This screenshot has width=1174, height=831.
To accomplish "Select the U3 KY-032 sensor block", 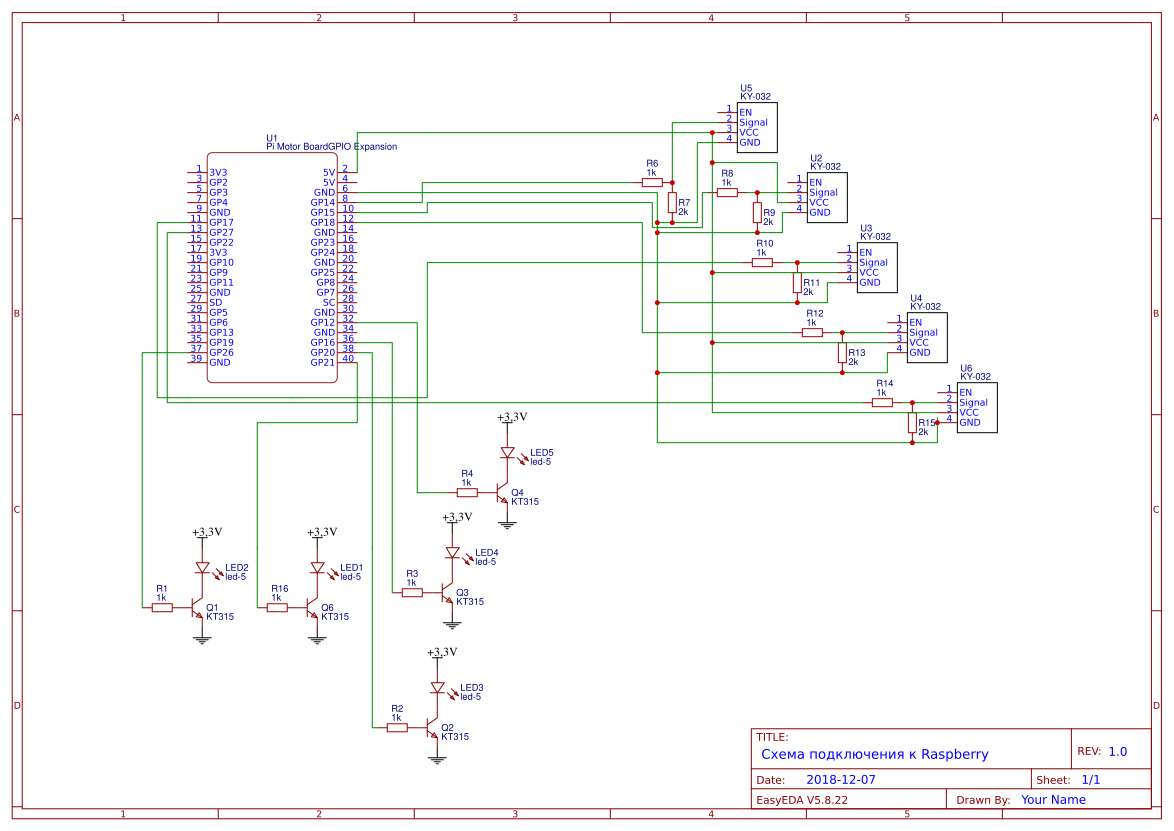I will coord(877,267).
